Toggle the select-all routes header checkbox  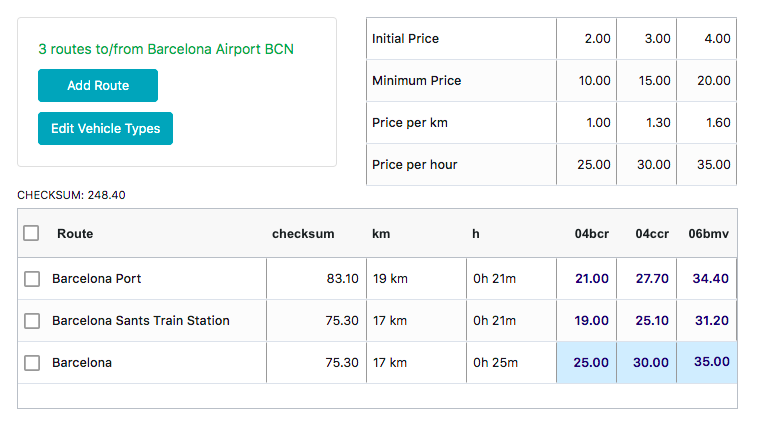coord(31,233)
